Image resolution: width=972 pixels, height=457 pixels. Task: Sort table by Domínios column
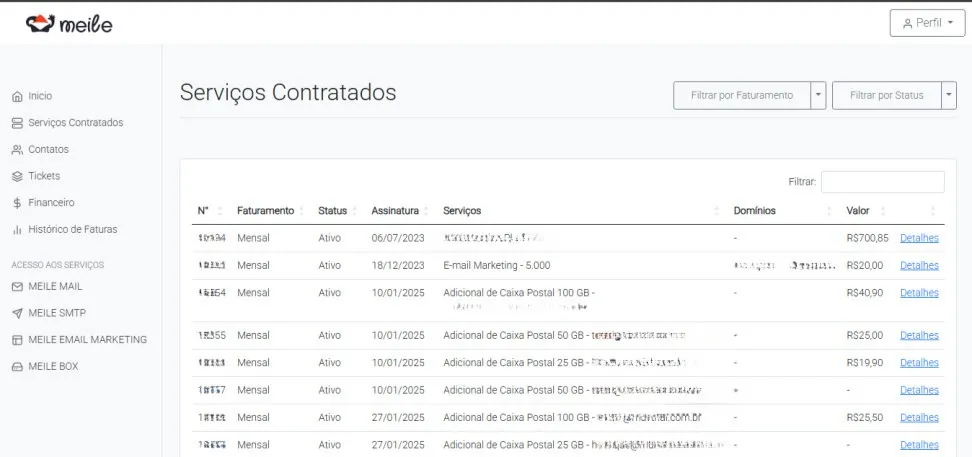pyautogui.click(x=782, y=211)
